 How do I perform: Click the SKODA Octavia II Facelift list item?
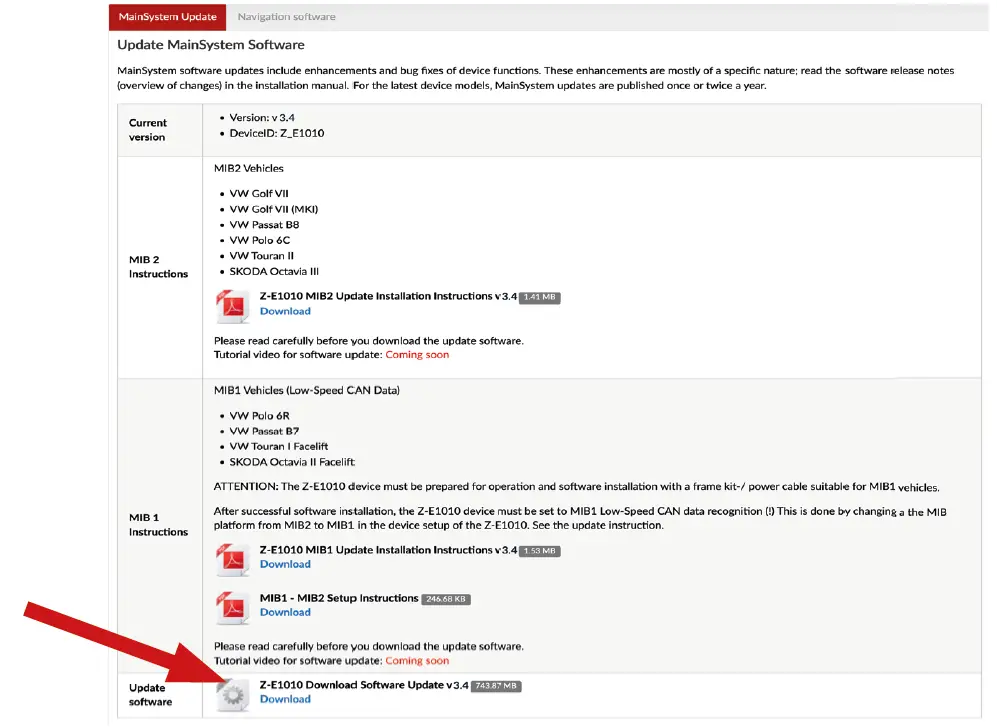coord(292,462)
